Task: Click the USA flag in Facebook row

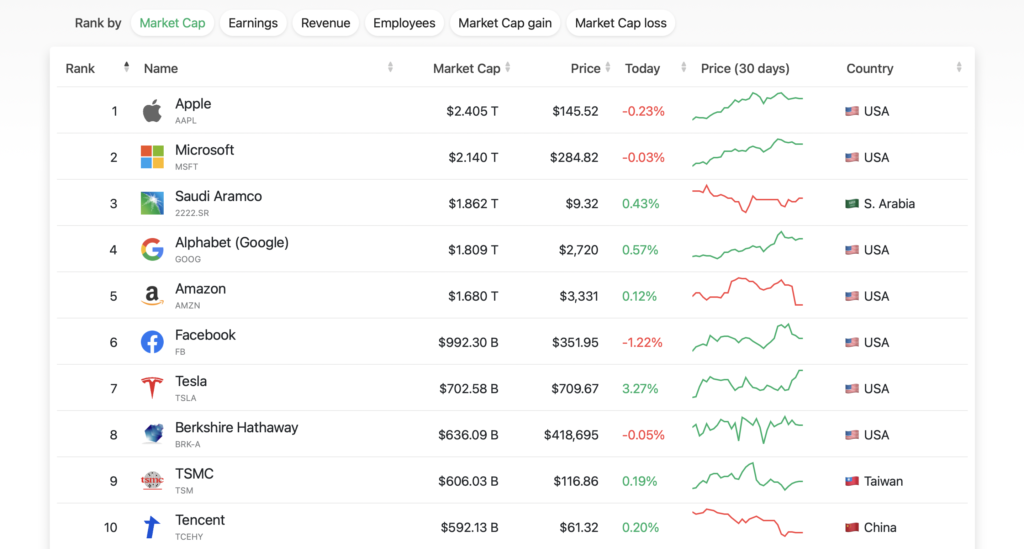Action: (x=852, y=342)
